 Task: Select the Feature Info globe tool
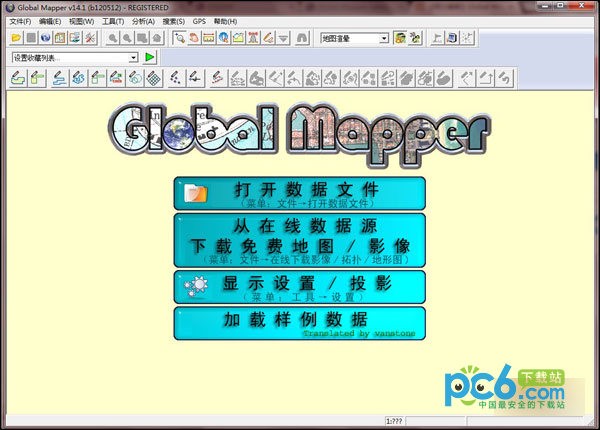[224, 38]
